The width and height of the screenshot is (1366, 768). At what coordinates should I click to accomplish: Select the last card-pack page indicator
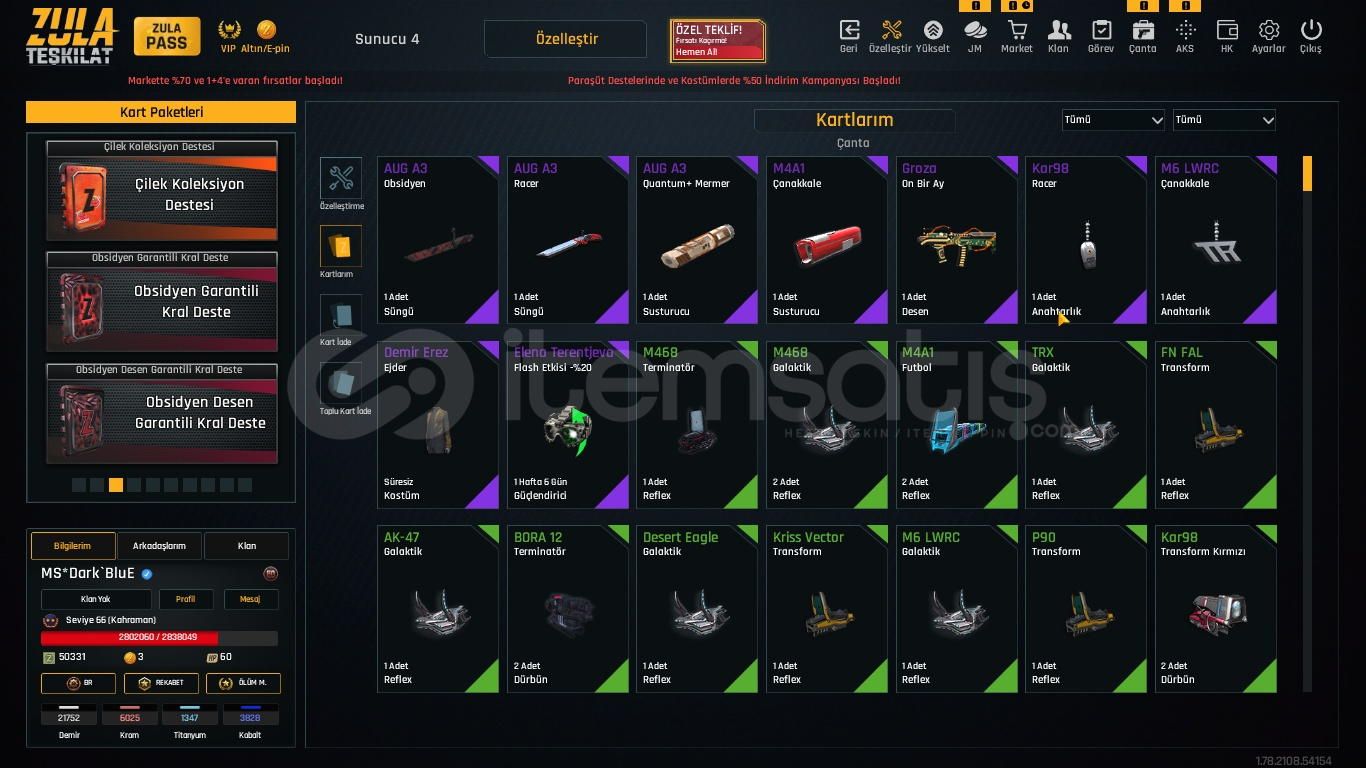pyautogui.click(x=245, y=485)
